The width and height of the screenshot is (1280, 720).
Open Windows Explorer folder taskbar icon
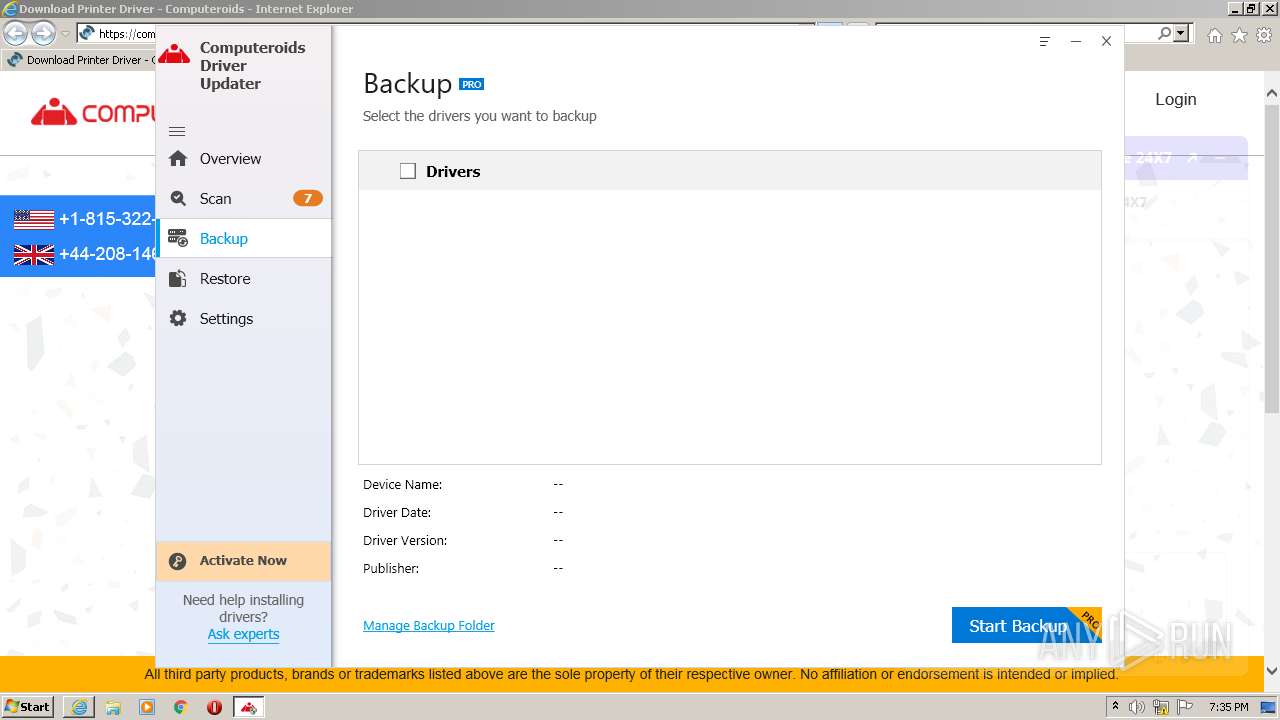(113, 707)
